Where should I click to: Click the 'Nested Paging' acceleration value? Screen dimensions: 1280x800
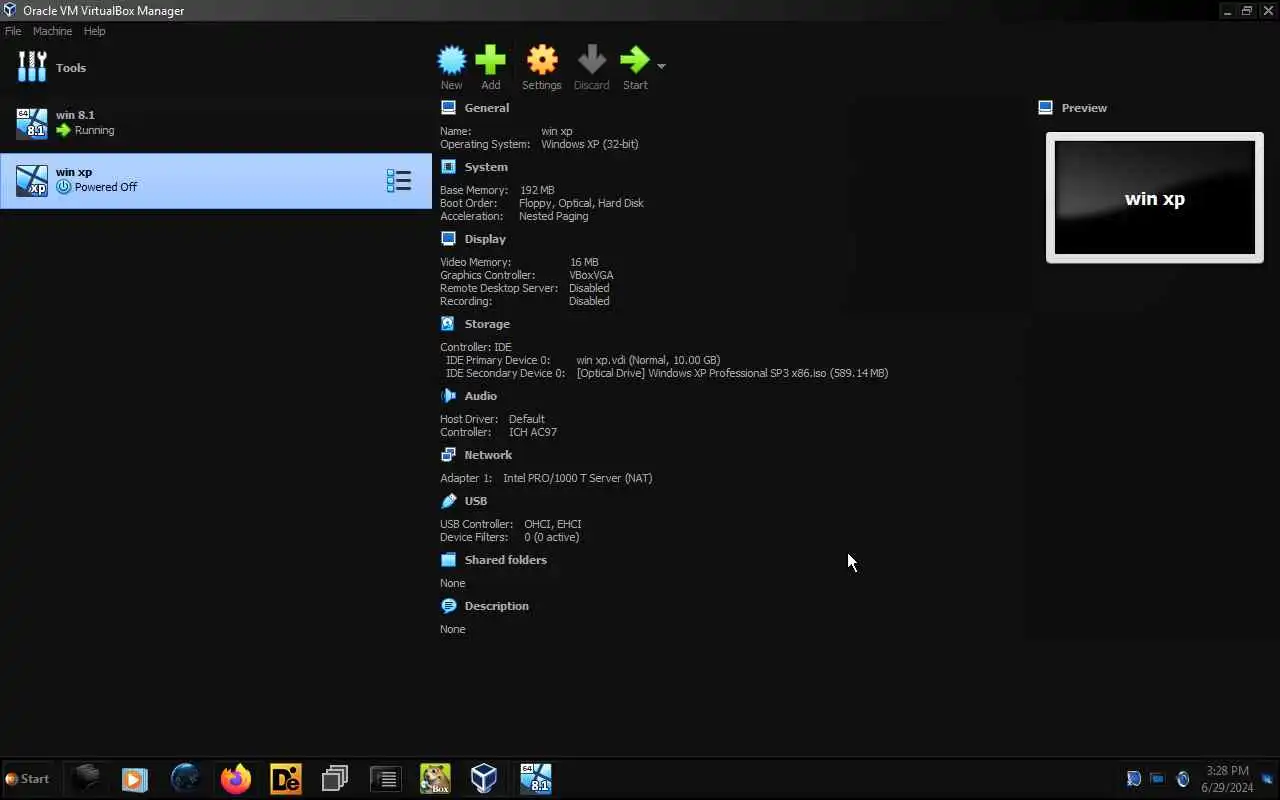point(554,216)
